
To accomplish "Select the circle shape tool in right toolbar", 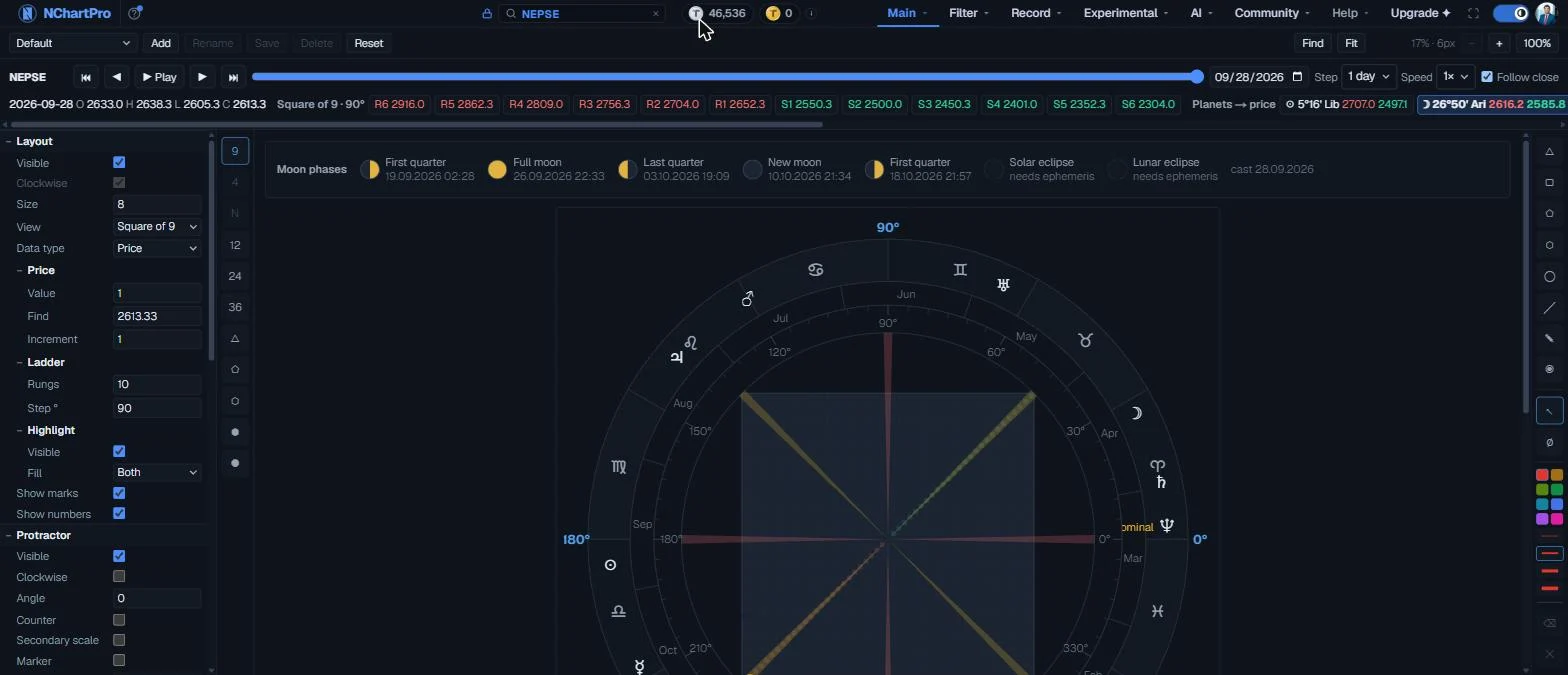I will (1549, 276).
